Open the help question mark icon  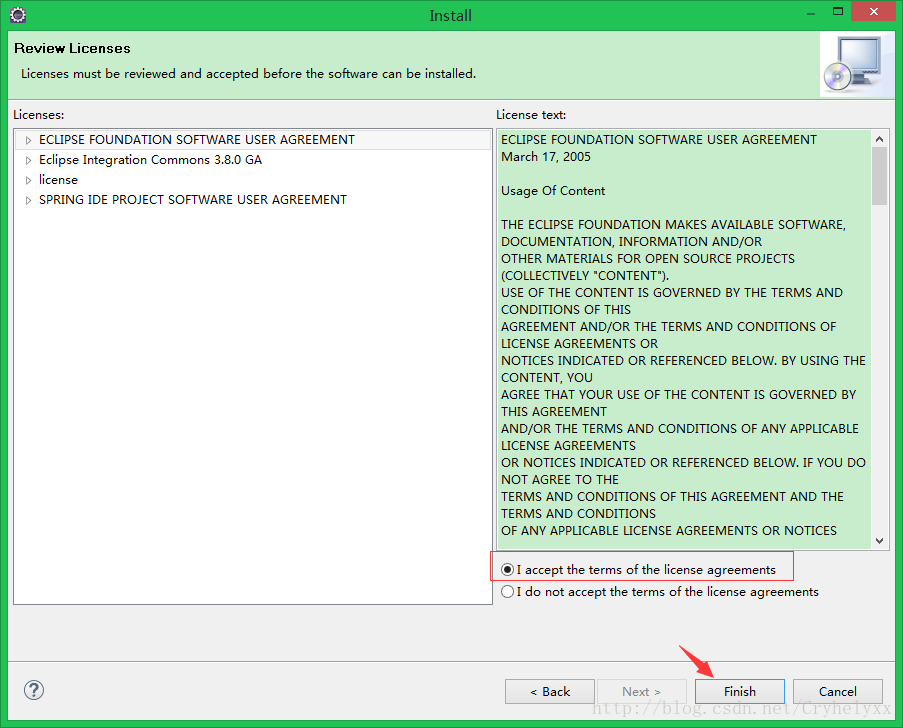pos(34,690)
